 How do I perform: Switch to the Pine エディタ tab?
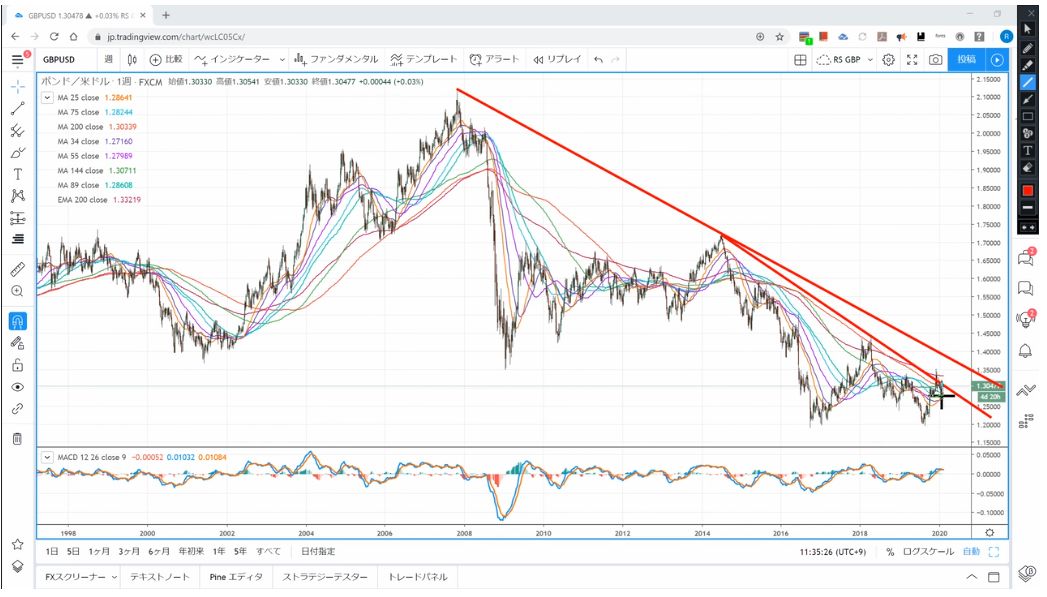236,577
